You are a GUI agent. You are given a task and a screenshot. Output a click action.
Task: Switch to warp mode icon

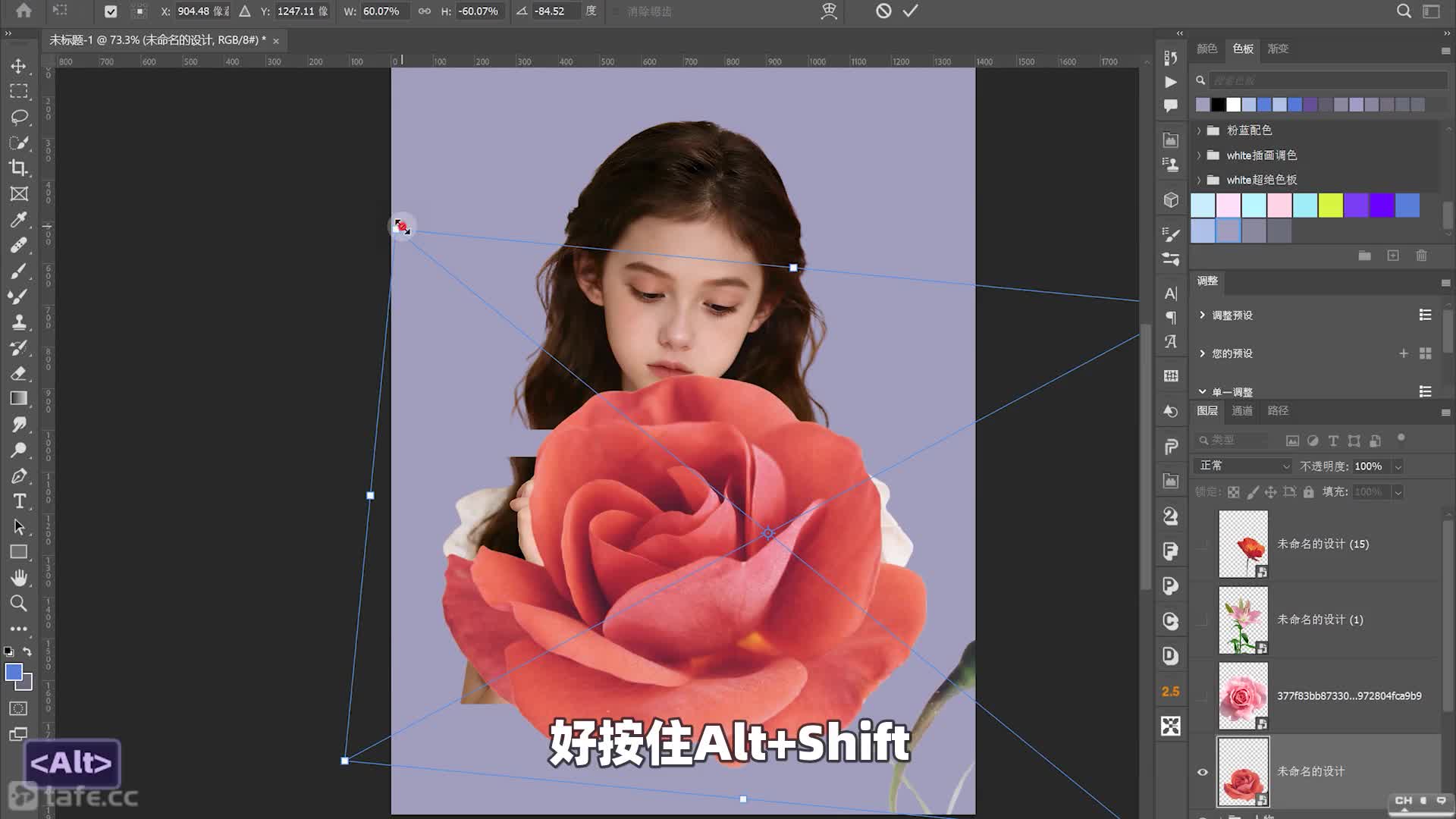pyautogui.click(x=829, y=11)
